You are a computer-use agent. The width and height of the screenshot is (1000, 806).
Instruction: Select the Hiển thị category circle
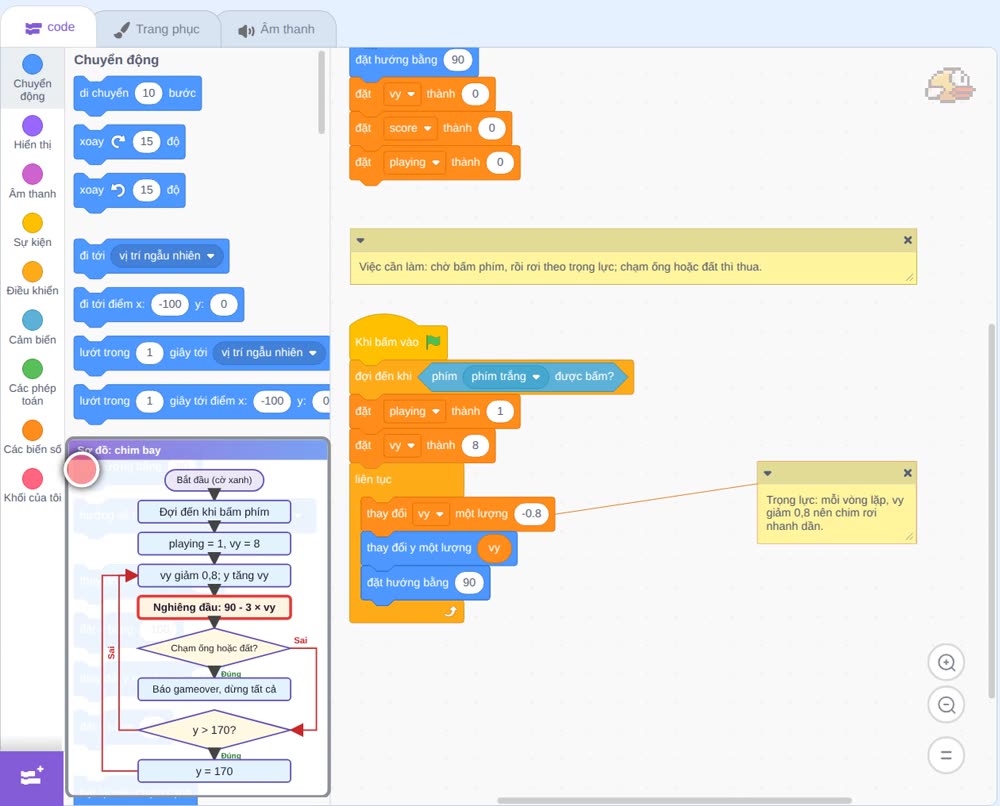(x=33, y=125)
